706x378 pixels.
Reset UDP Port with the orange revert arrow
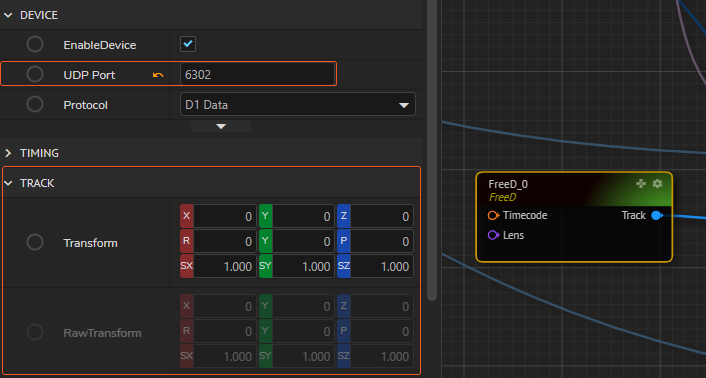click(x=158, y=75)
